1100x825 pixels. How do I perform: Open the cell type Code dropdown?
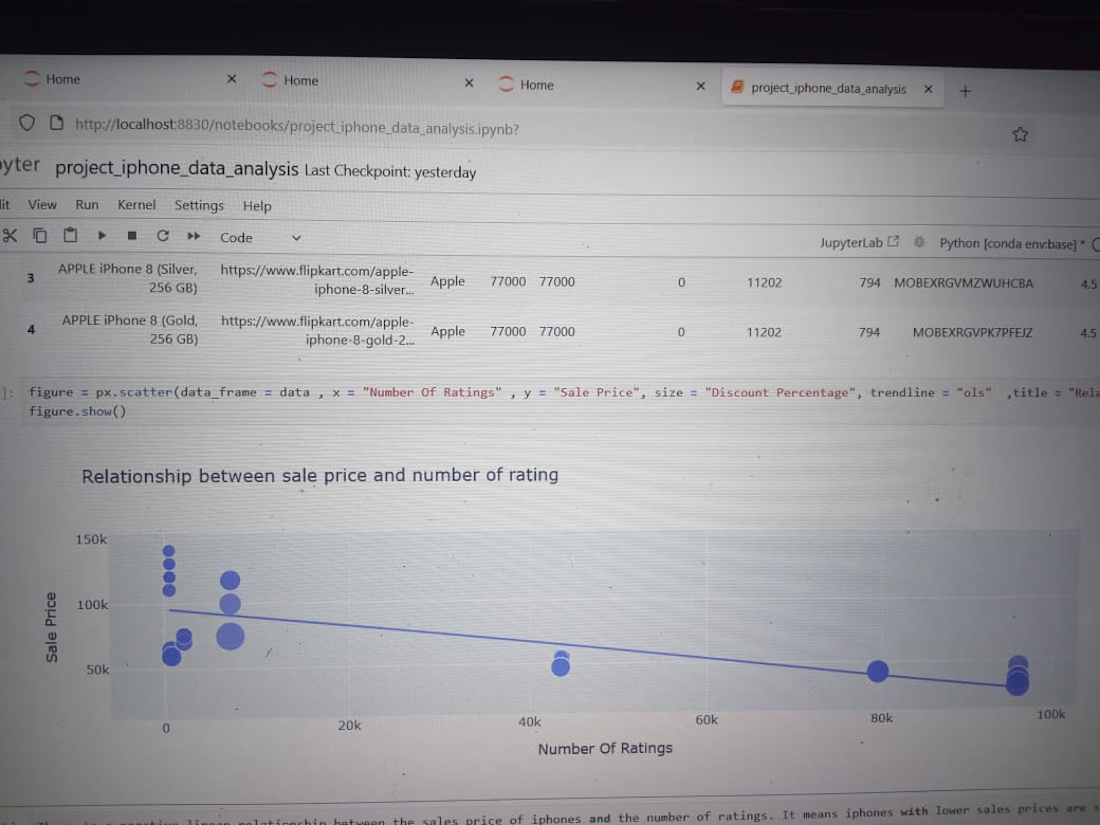[260, 238]
